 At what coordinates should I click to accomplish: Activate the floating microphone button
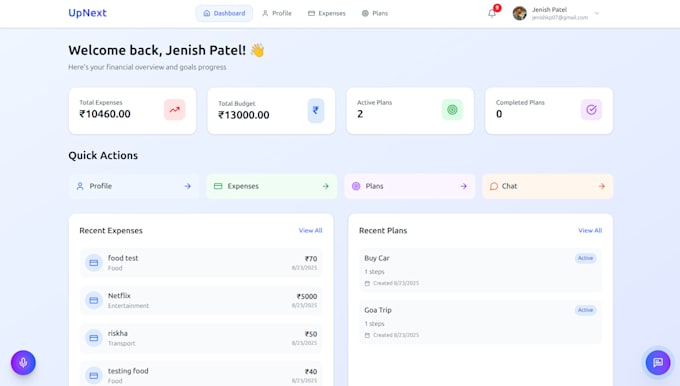(23, 363)
